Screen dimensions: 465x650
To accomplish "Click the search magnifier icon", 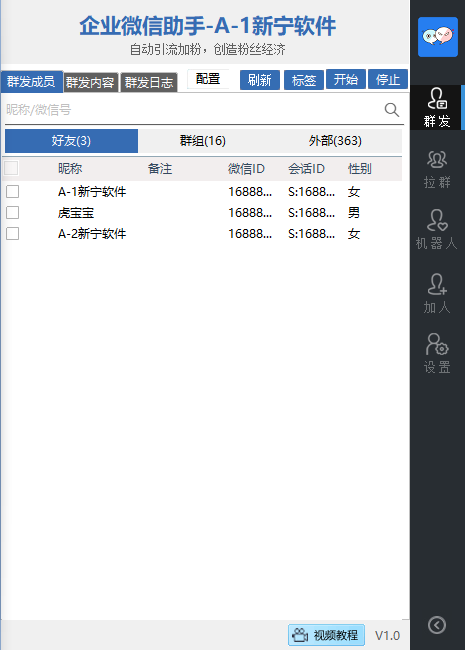I will [392, 110].
